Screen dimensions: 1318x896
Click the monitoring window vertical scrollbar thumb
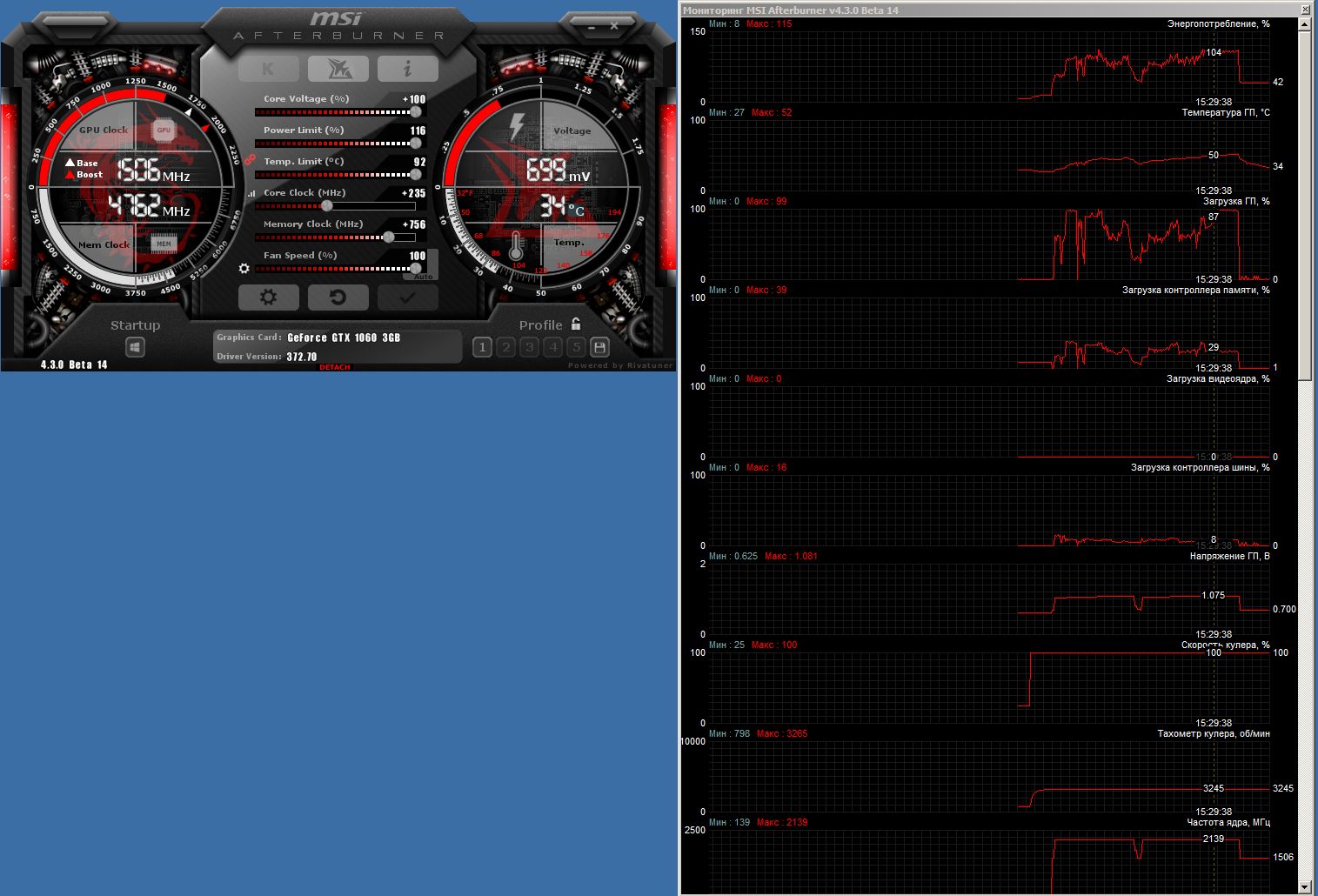1305,205
